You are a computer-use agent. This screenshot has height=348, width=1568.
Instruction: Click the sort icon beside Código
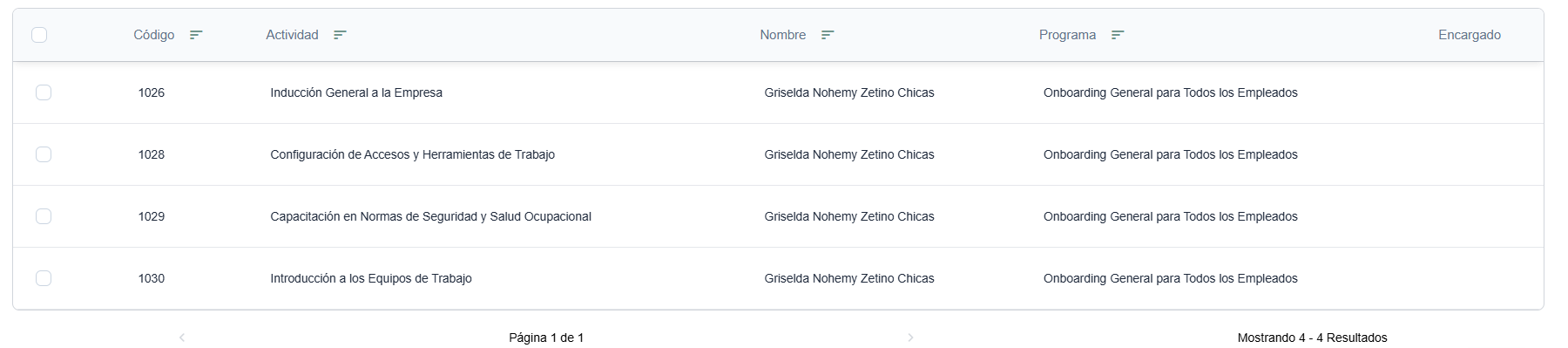click(x=196, y=35)
